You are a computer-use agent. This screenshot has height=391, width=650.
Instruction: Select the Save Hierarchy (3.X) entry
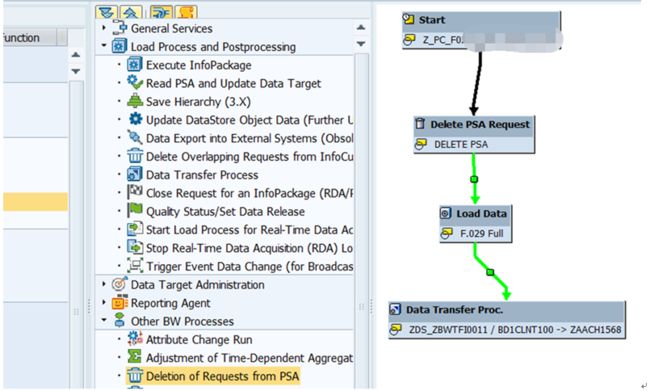tap(198, 102)
